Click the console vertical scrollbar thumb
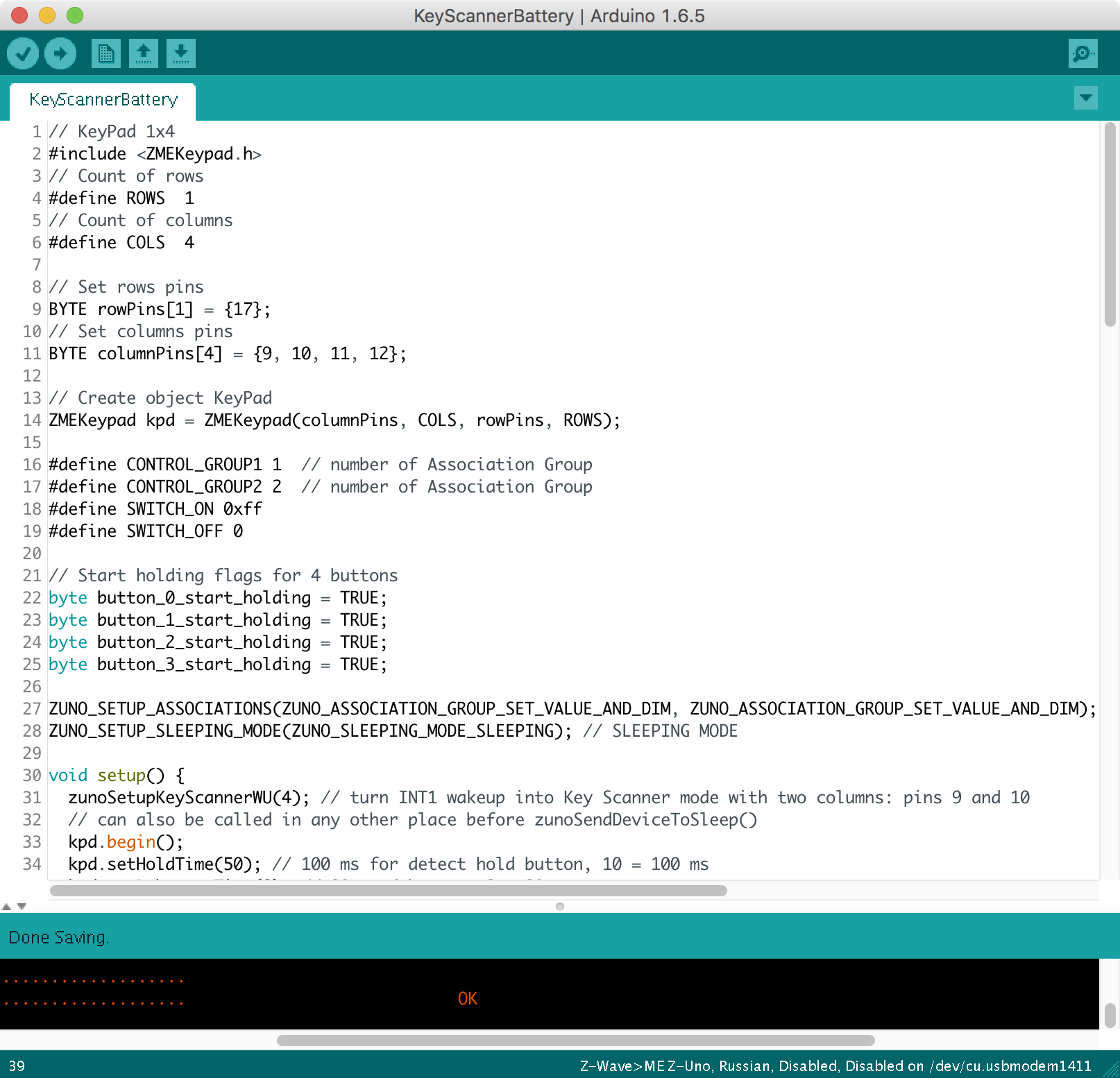Image resolution: width=1120 pixels, height=1078 pixels. [x=1110, y=1016]
